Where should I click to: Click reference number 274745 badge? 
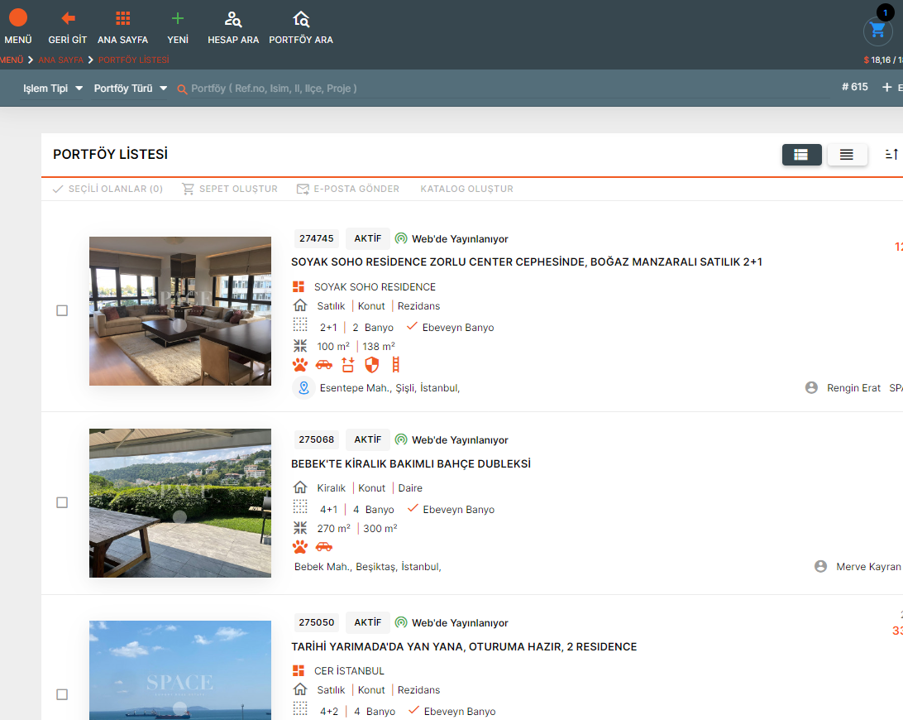click(316, 238)
